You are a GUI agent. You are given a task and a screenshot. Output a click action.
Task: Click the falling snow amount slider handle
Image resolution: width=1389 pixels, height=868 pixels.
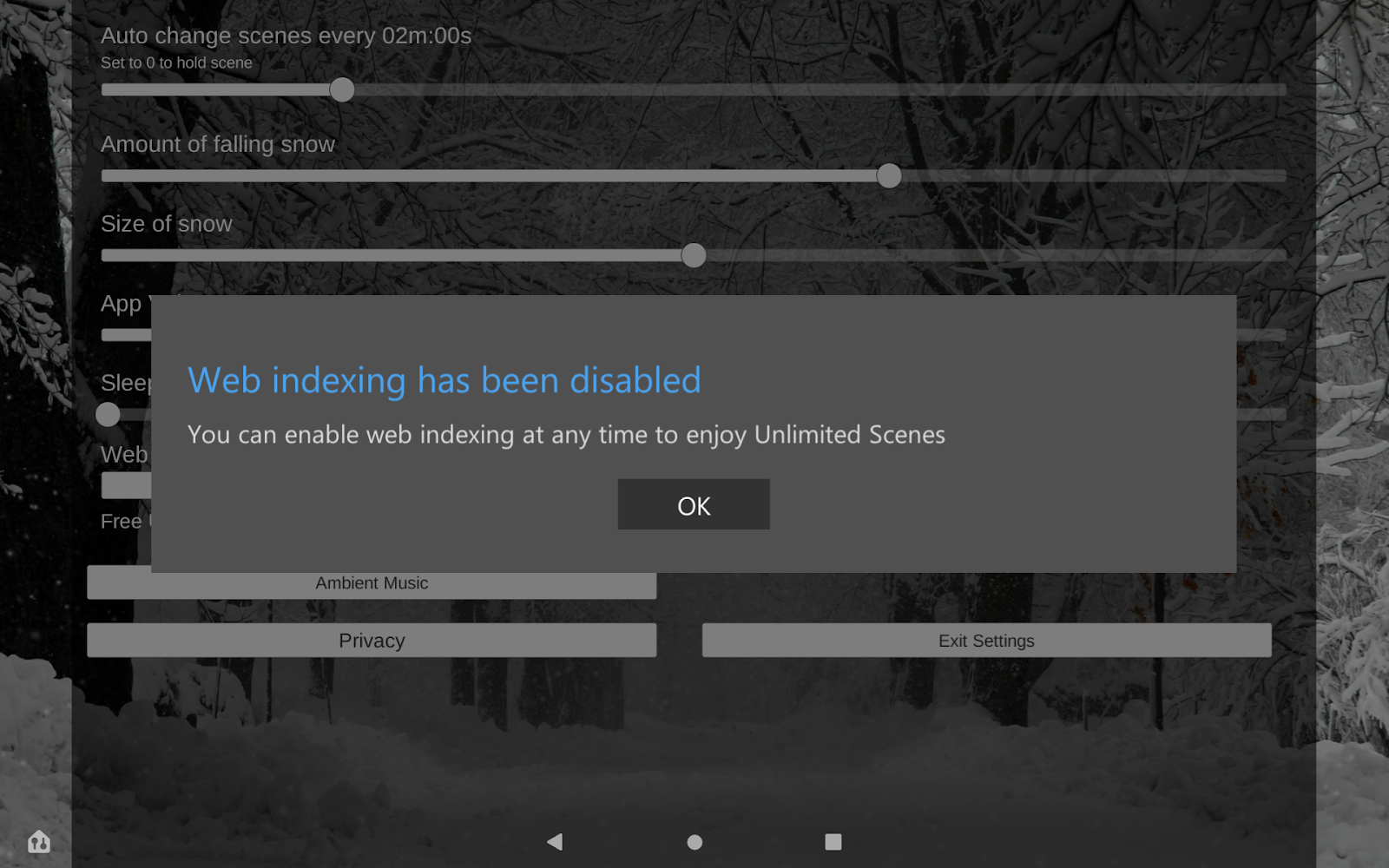tap(889, 176)
